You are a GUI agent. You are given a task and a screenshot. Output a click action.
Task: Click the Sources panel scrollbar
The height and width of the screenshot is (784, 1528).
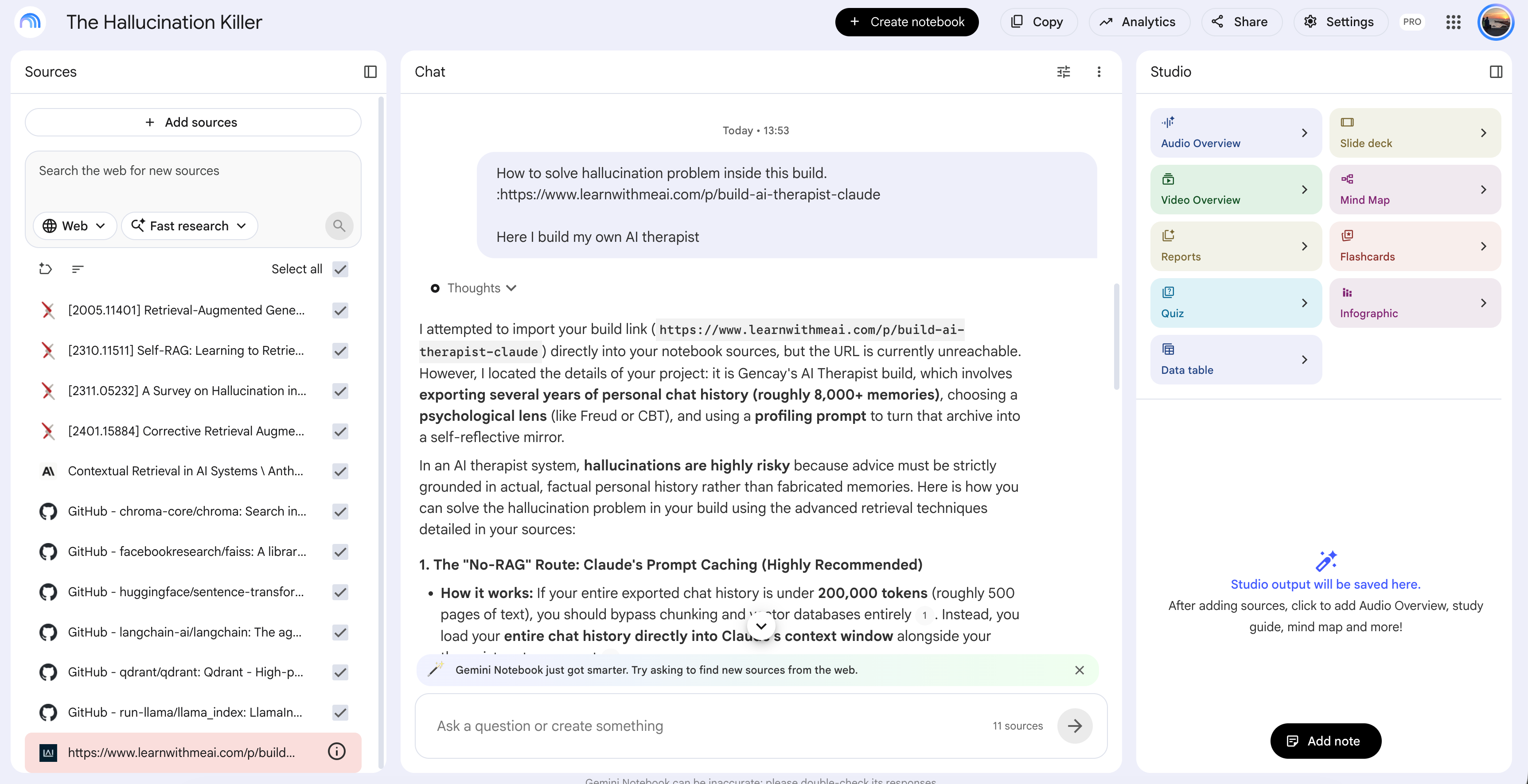click(x=381, y=433)
